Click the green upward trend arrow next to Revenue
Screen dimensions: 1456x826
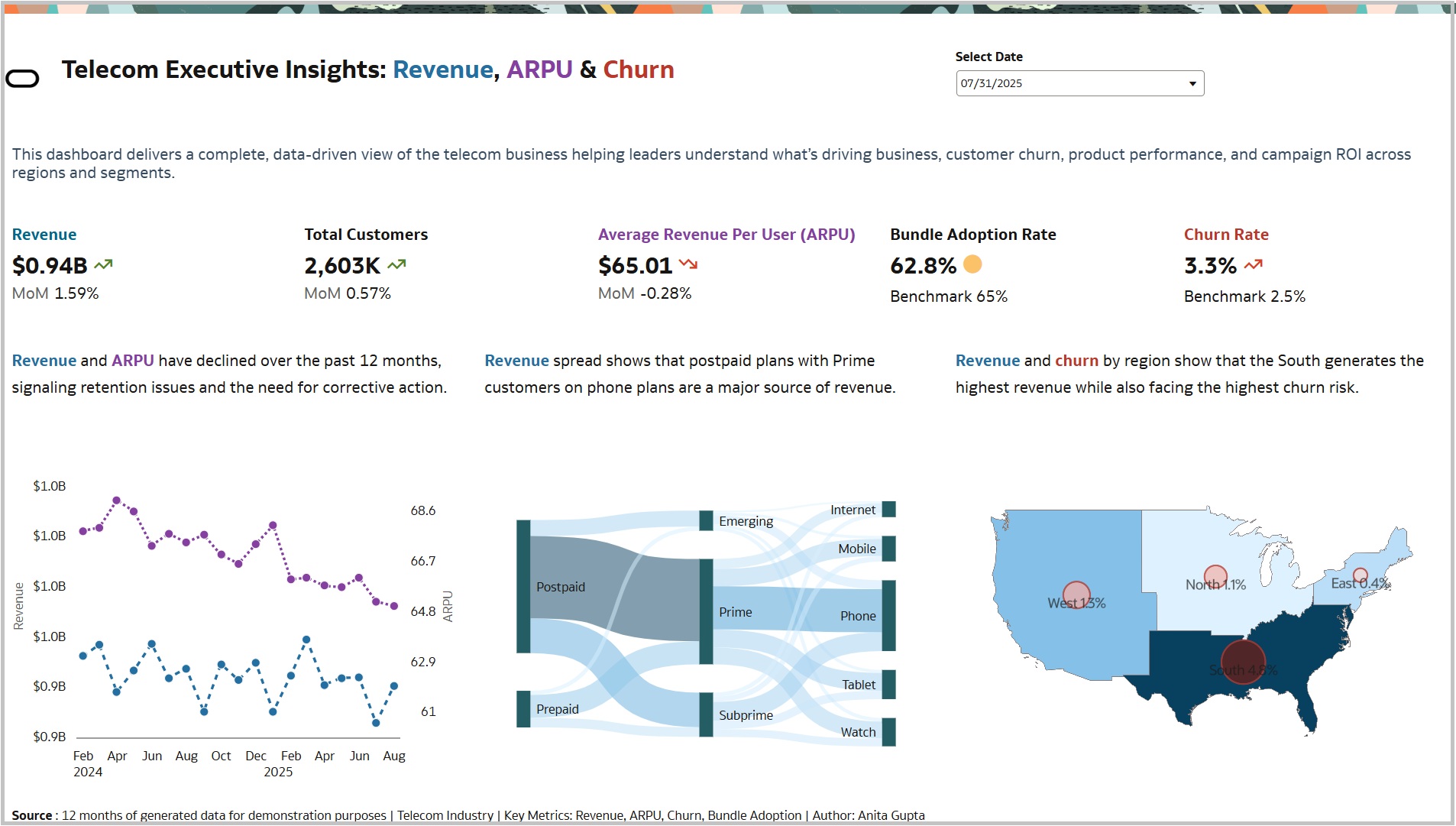[x=102, y=264]
